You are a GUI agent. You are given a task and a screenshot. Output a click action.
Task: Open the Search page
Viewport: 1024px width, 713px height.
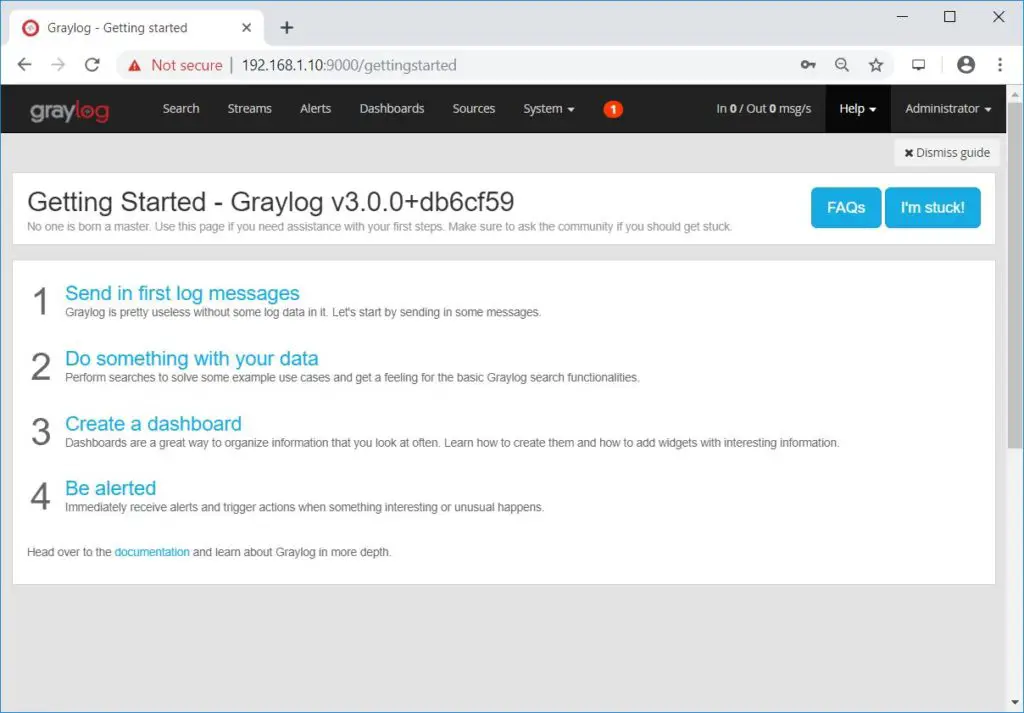coord(181,108)
